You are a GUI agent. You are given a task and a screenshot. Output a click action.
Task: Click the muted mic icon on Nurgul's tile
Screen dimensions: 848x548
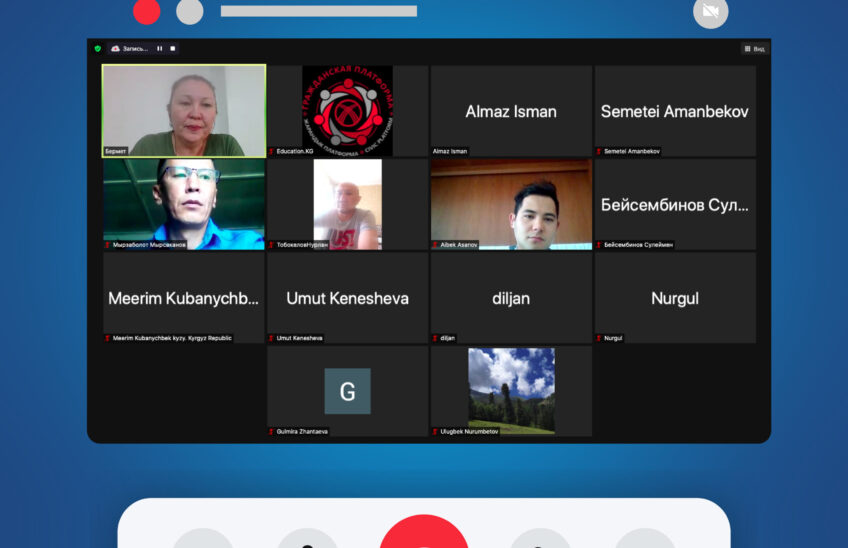tap(599, 338)
